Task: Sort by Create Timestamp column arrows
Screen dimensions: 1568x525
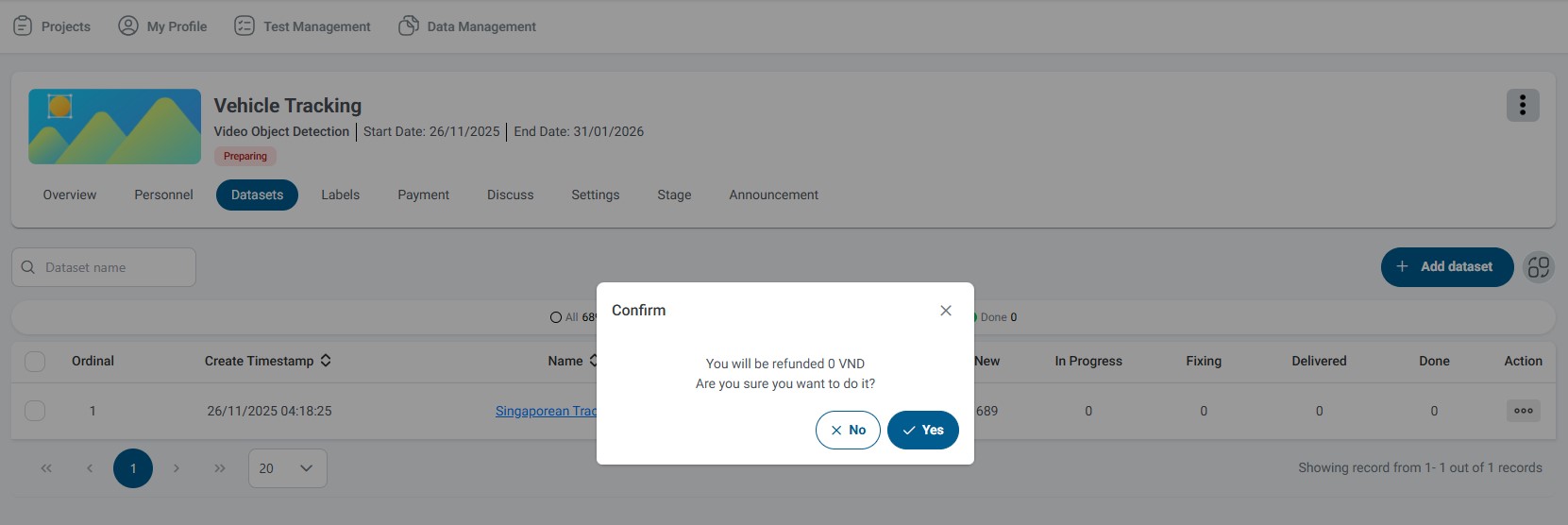Action: click(326, 361)
